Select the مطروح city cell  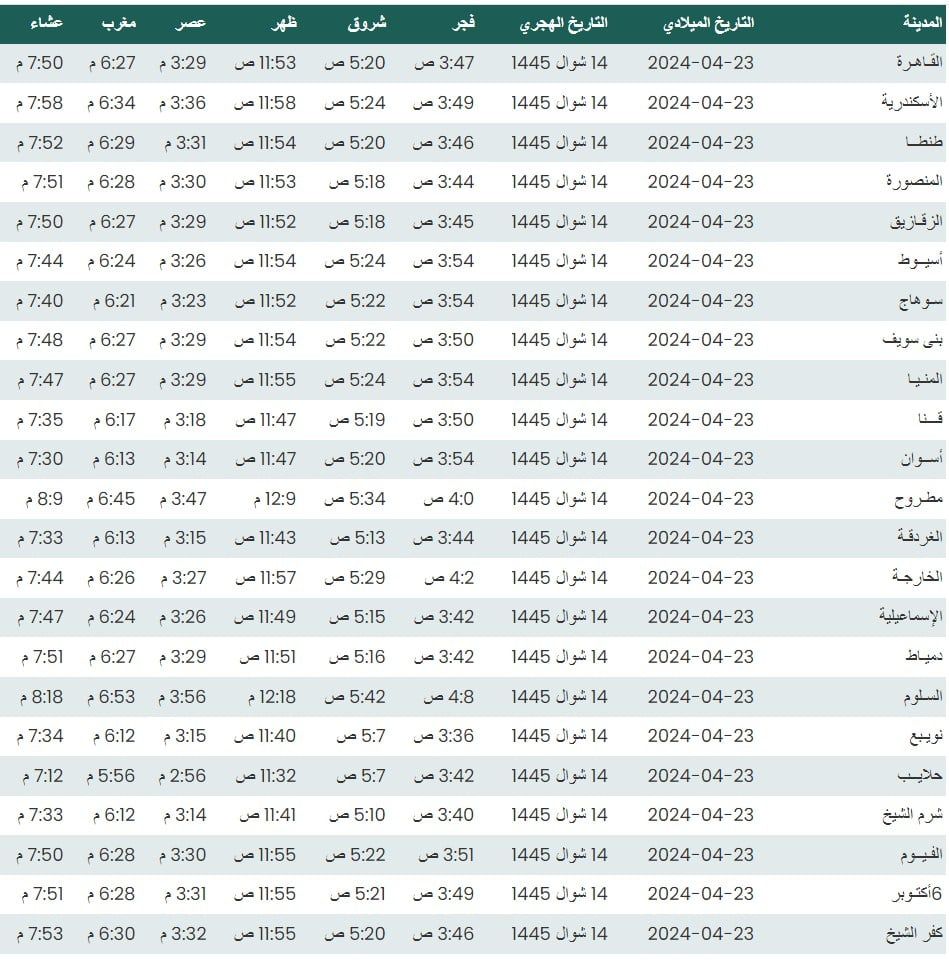click(x=918, y=498)
